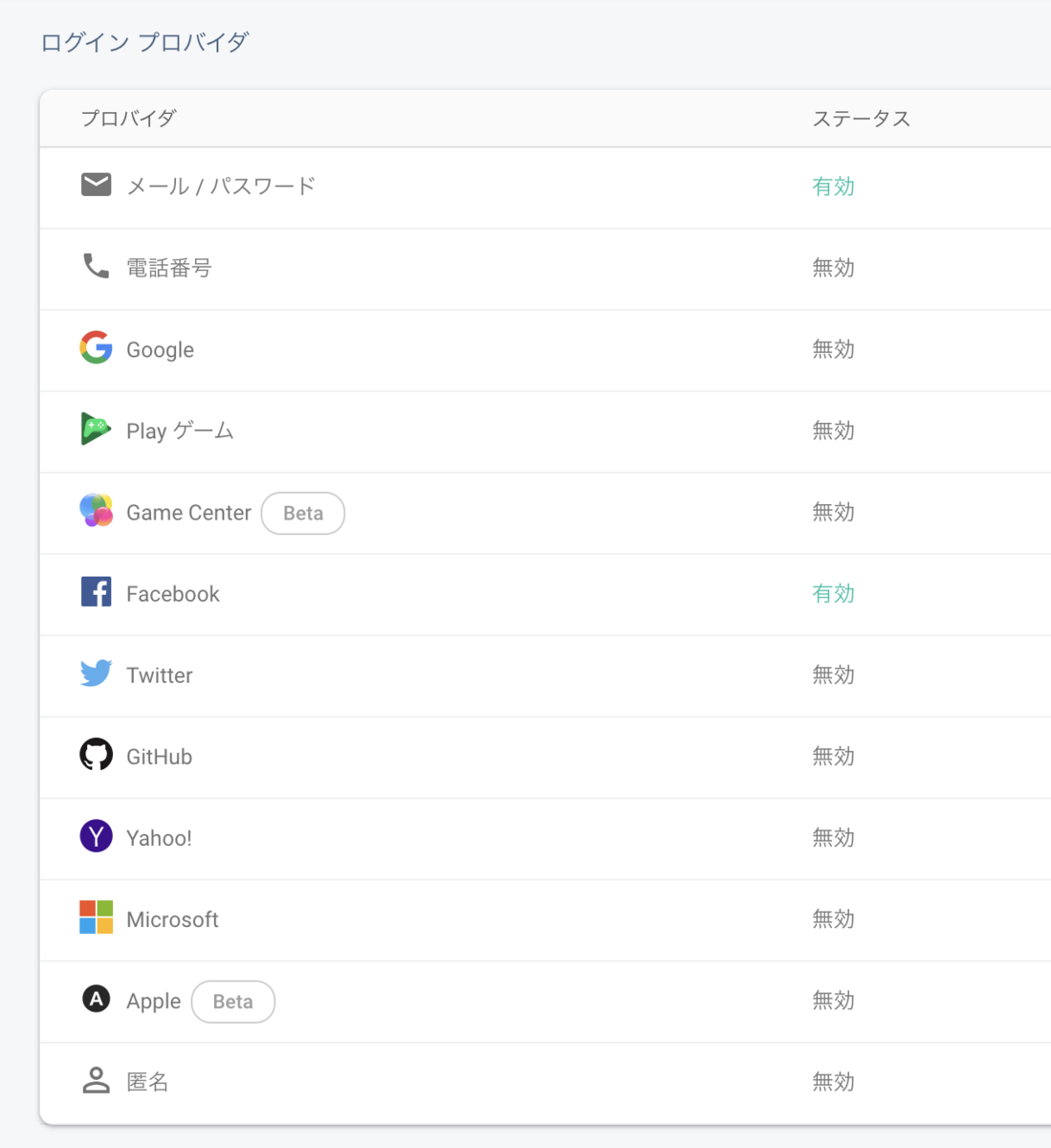Viewport: 1051px width, 1148px height.
Task: Click 無効 status for Play ゲーム
Action: (x=833, y=430)
